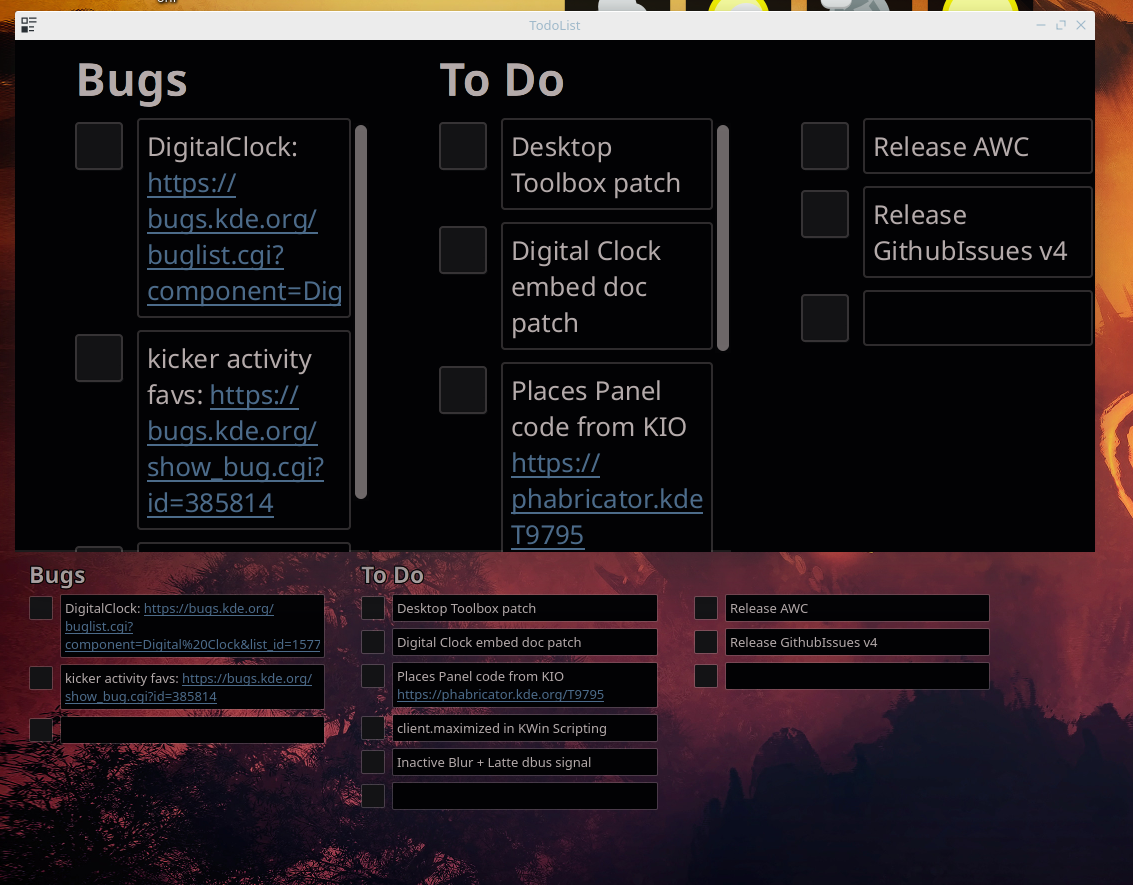Click the Bugs heading in desktop widget
The width and height of the screenshot is (1133, 885).
(57, 576)
